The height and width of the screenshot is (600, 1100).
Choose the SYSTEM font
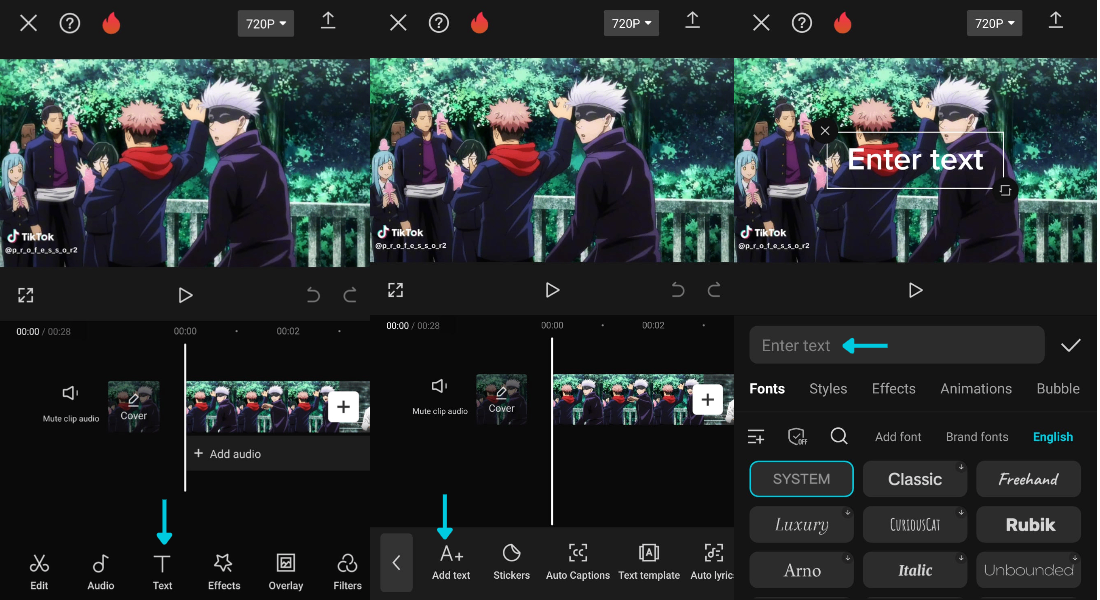[x=801, y=479]
